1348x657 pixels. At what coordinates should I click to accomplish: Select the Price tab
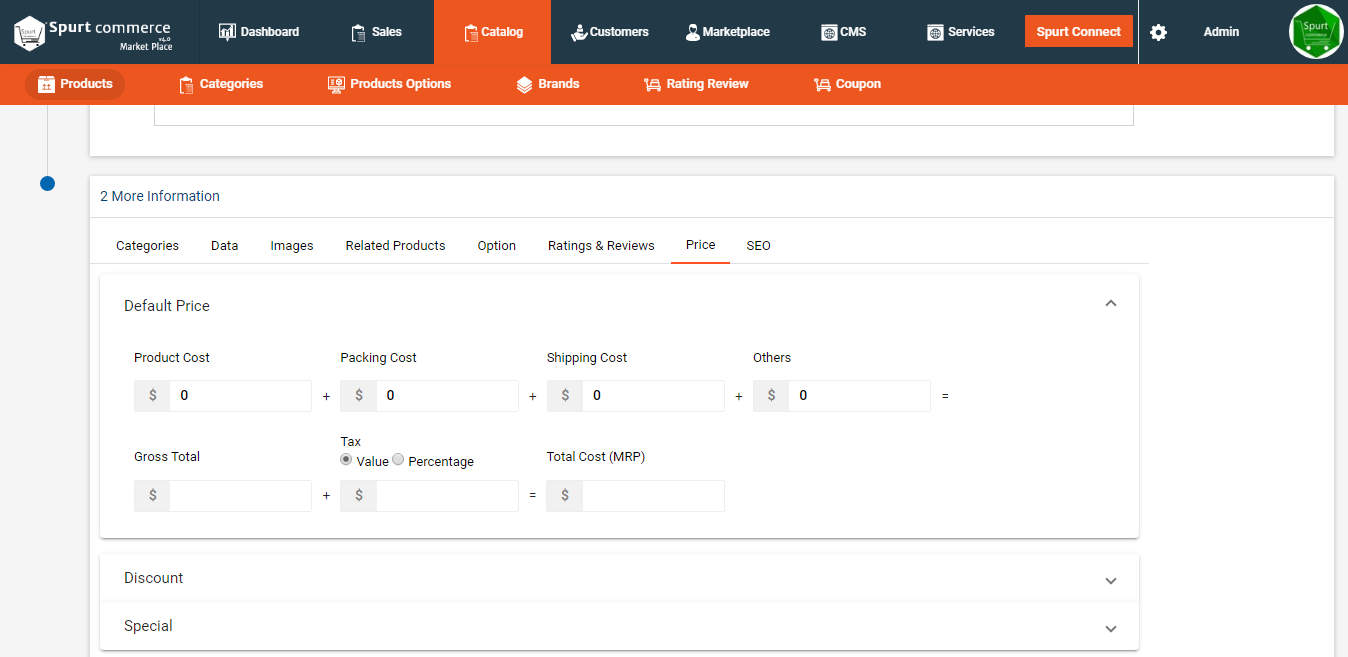(x=700, y=245)
